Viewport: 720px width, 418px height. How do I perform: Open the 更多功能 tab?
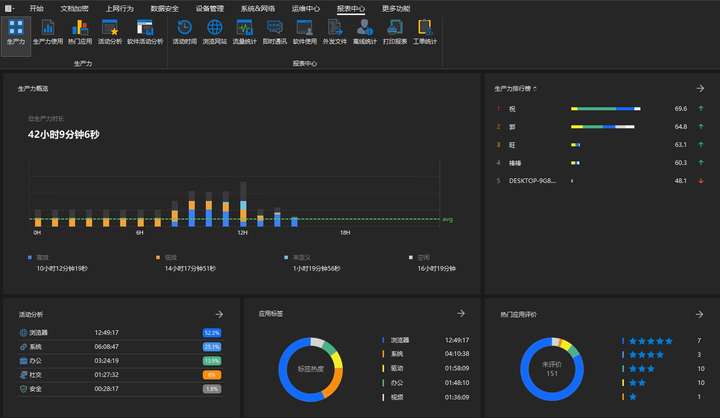pos(396,8)
